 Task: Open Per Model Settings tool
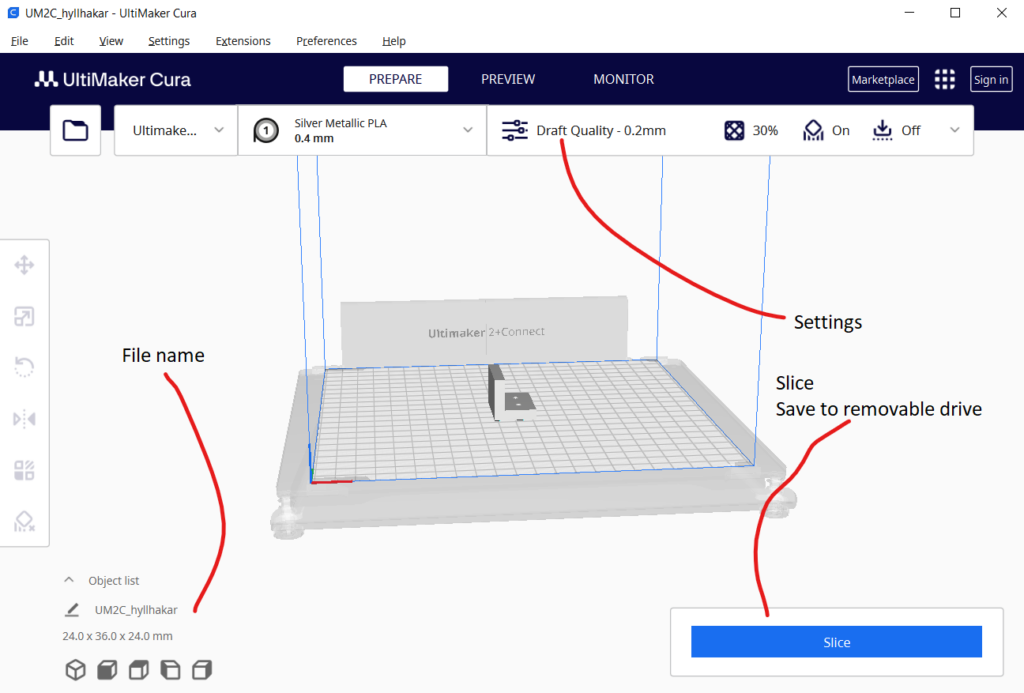[24, 470]
